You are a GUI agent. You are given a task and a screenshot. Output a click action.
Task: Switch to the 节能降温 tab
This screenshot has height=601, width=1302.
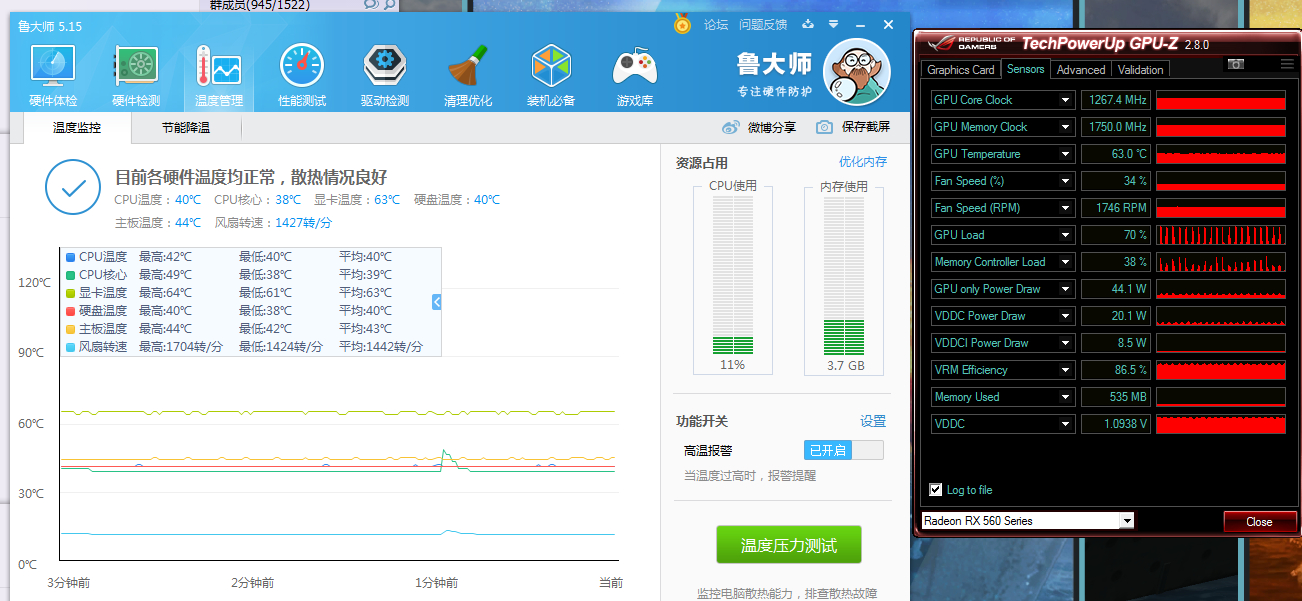pos(186,128)
